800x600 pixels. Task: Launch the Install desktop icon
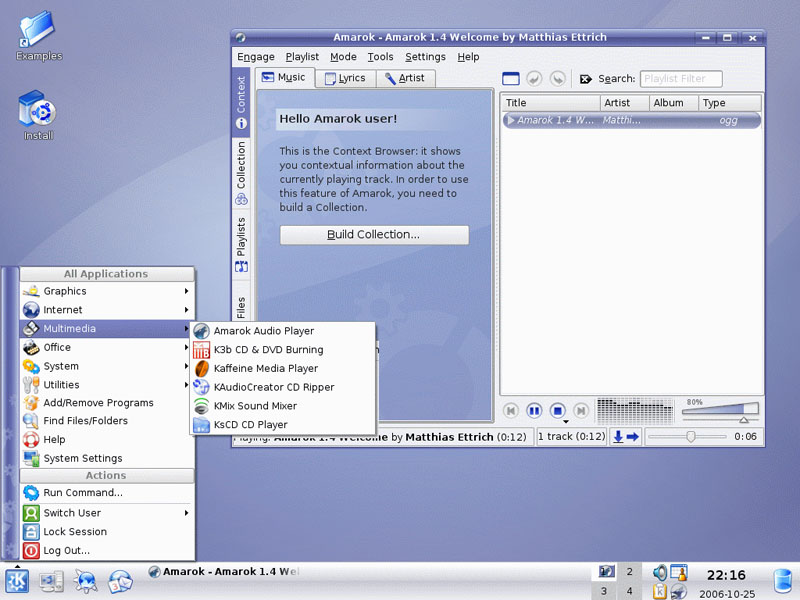coord(38,115)
